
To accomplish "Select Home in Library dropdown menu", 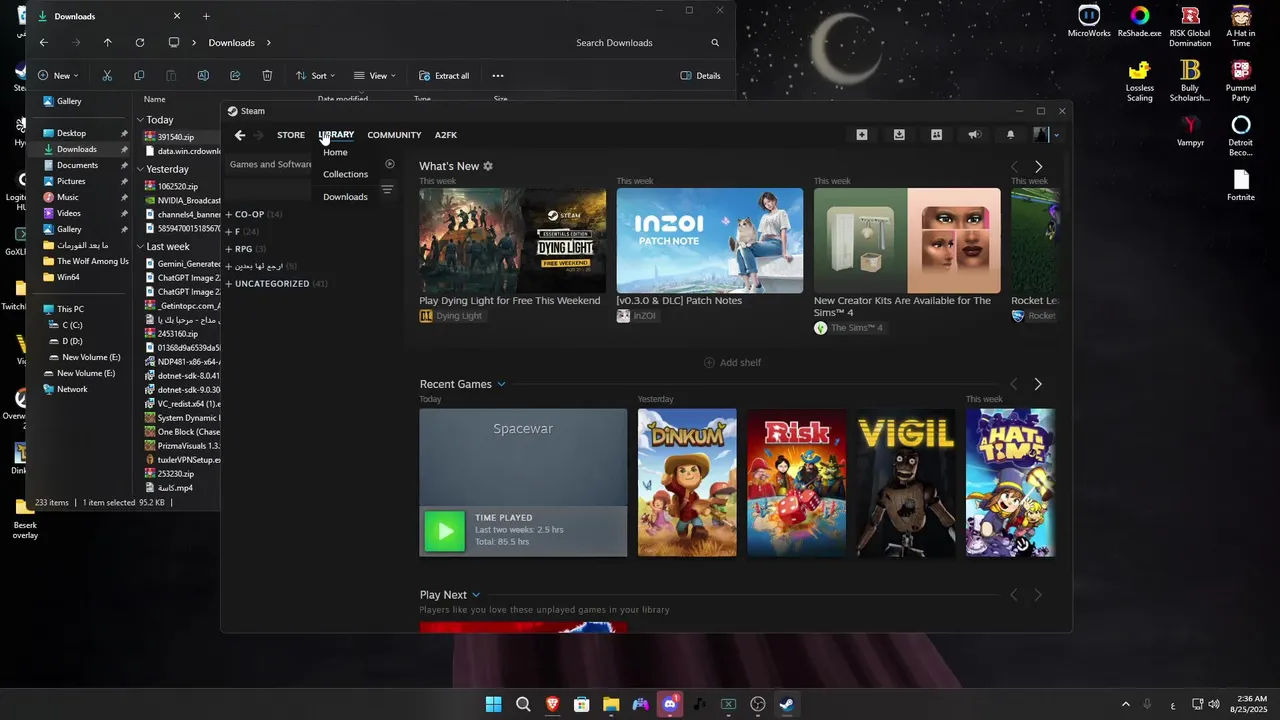I will (335, 152).
